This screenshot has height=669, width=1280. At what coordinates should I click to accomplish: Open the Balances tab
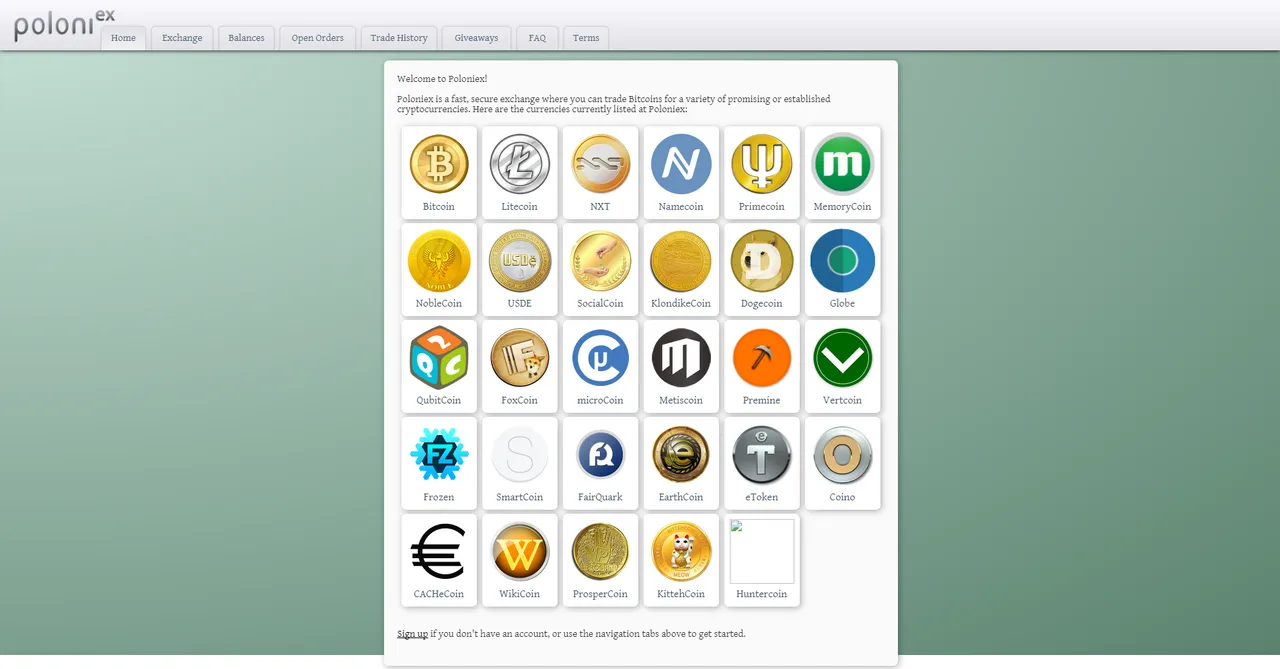click(246, 38)
